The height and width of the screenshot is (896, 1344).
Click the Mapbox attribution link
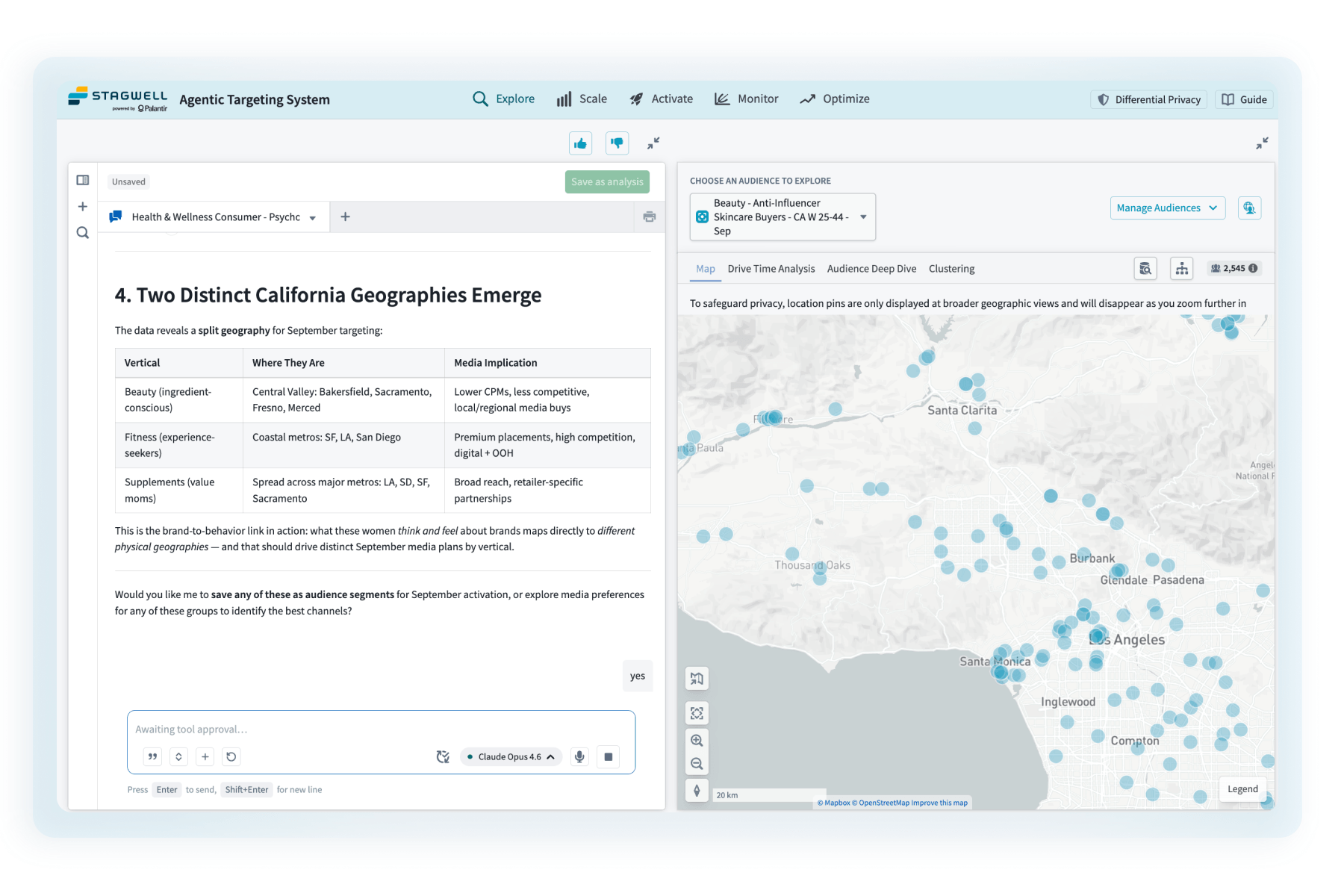click(833, 803)
